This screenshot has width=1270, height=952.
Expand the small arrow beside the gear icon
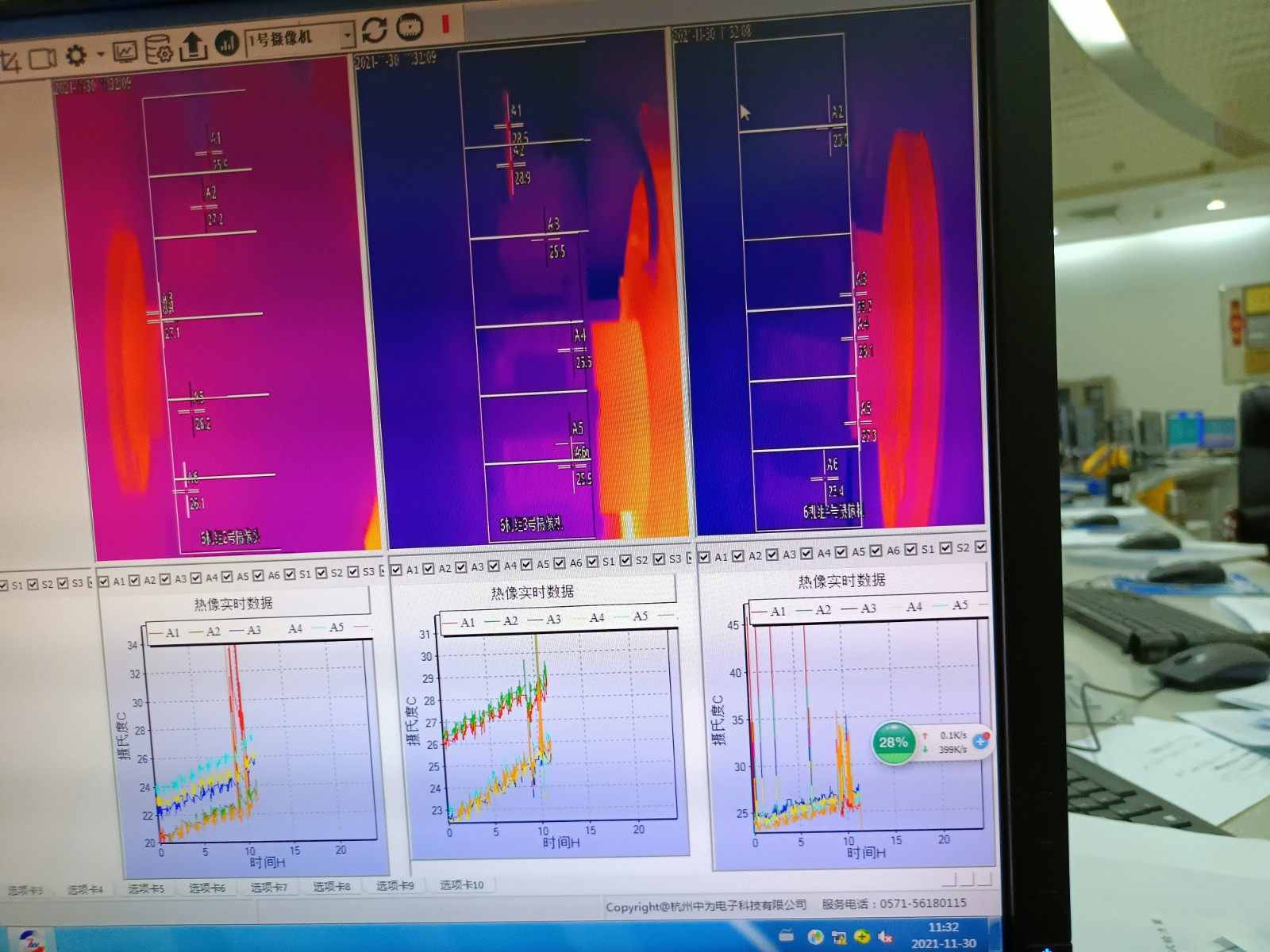(x=100, y=55)
